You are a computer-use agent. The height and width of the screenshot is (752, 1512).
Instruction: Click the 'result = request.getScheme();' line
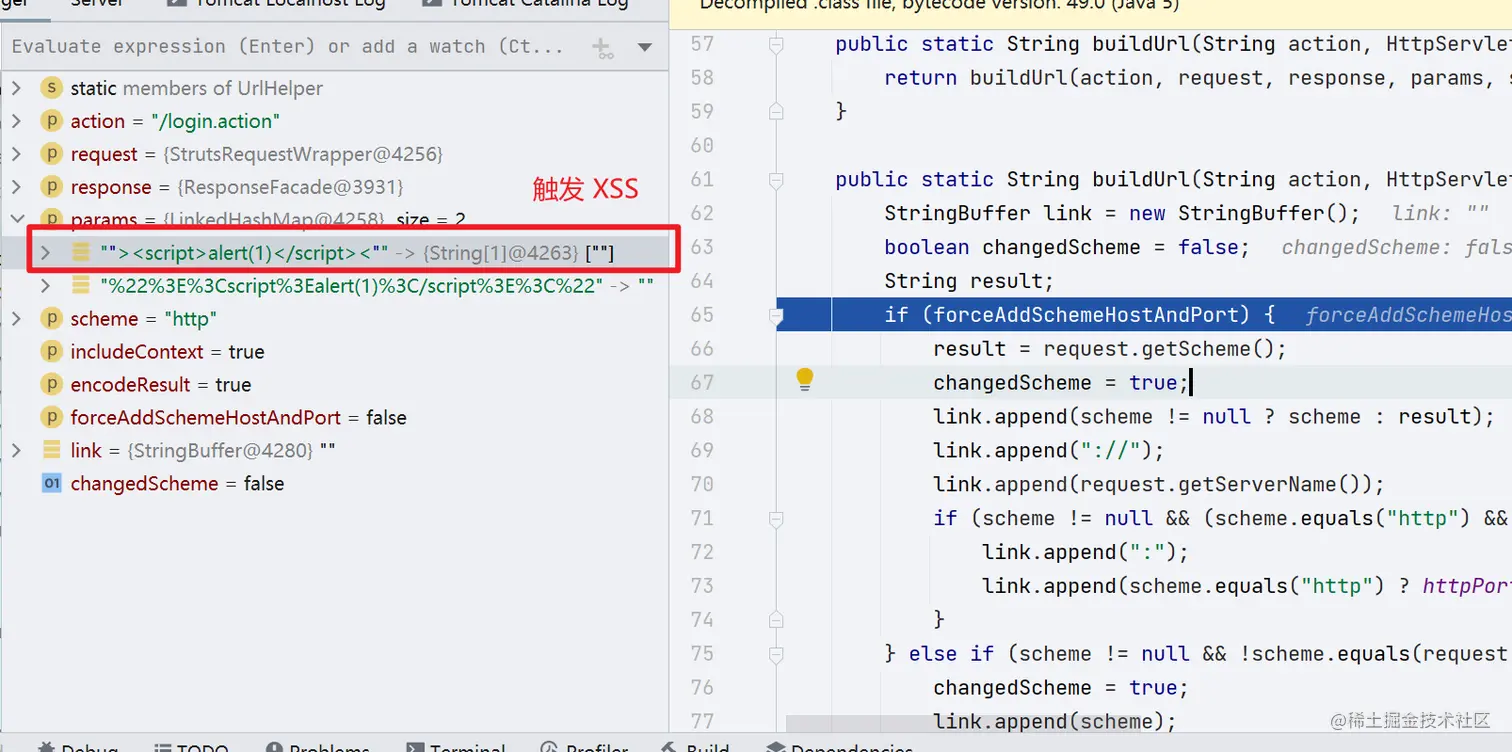point(1110,349)
